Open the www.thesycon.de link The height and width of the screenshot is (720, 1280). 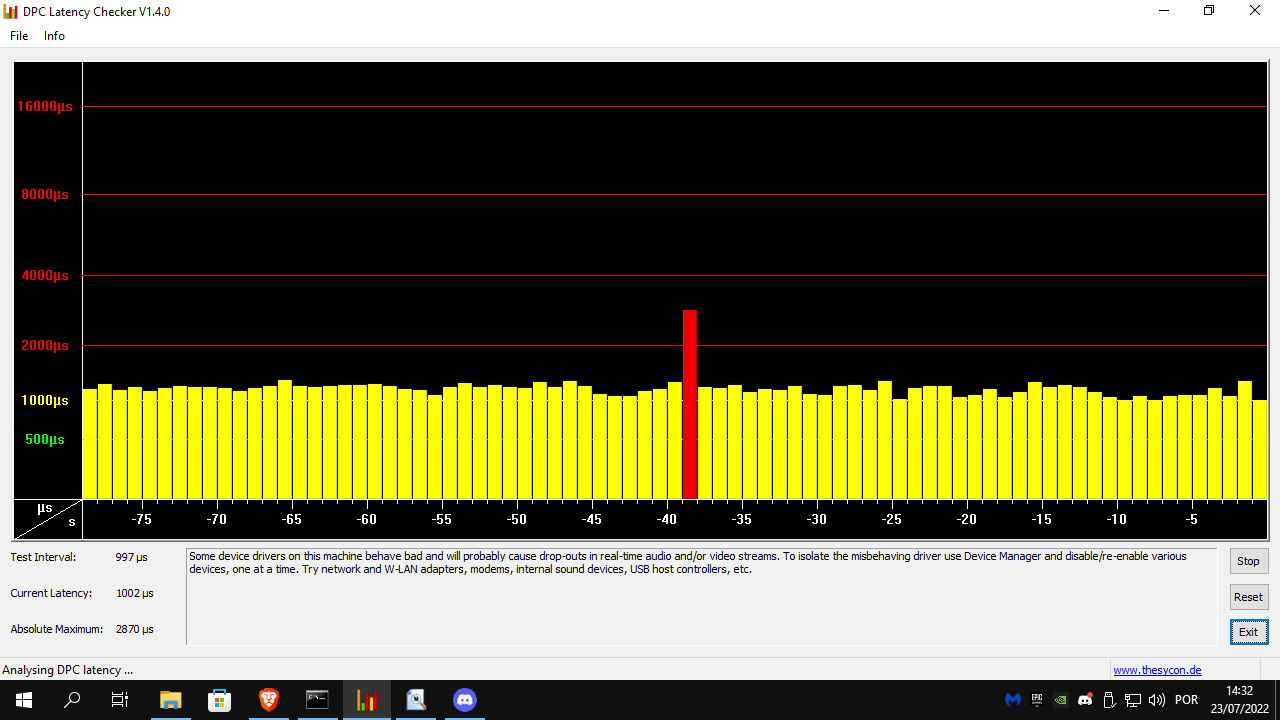(1157, 670)
